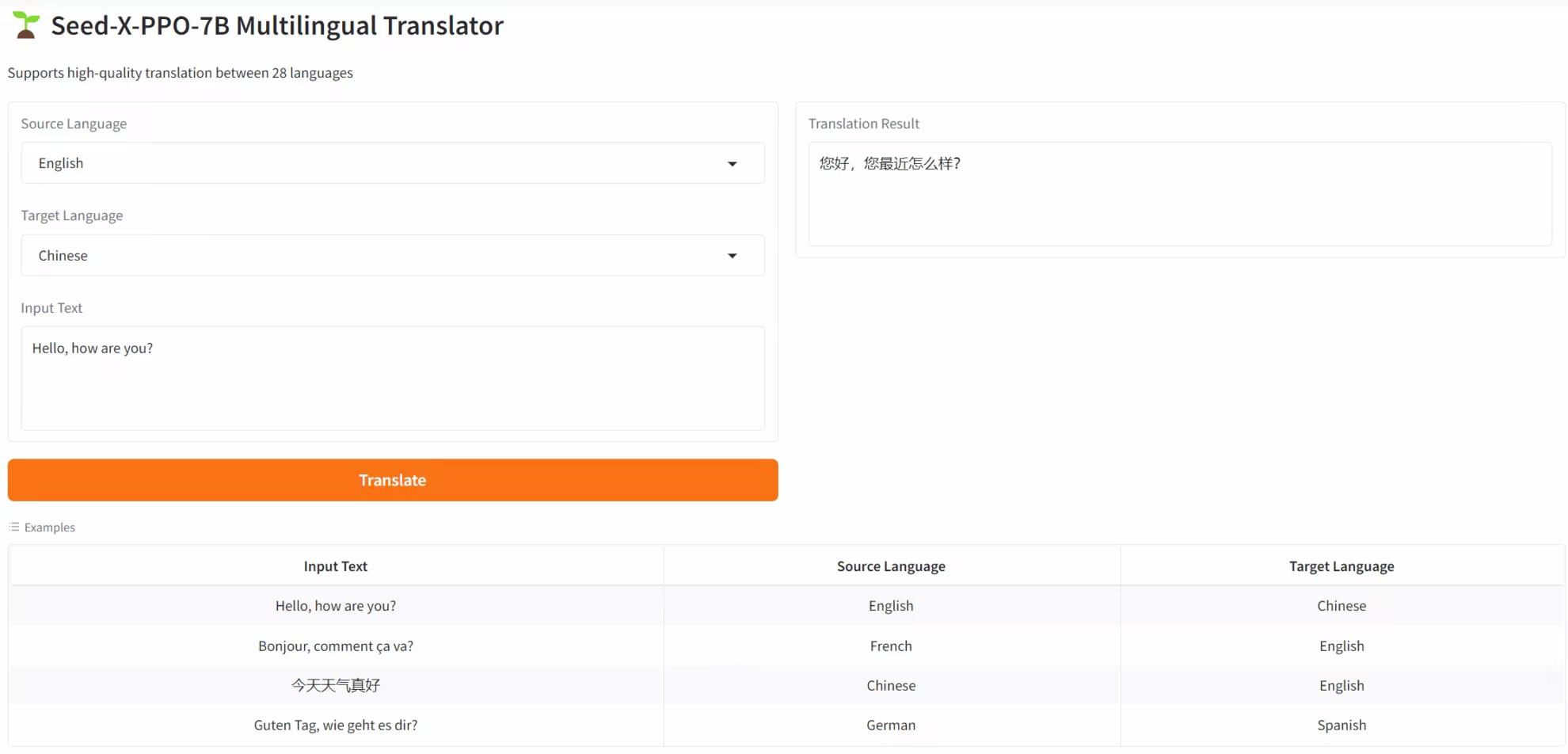Click the Examples list icon

(x=14, y=527)
